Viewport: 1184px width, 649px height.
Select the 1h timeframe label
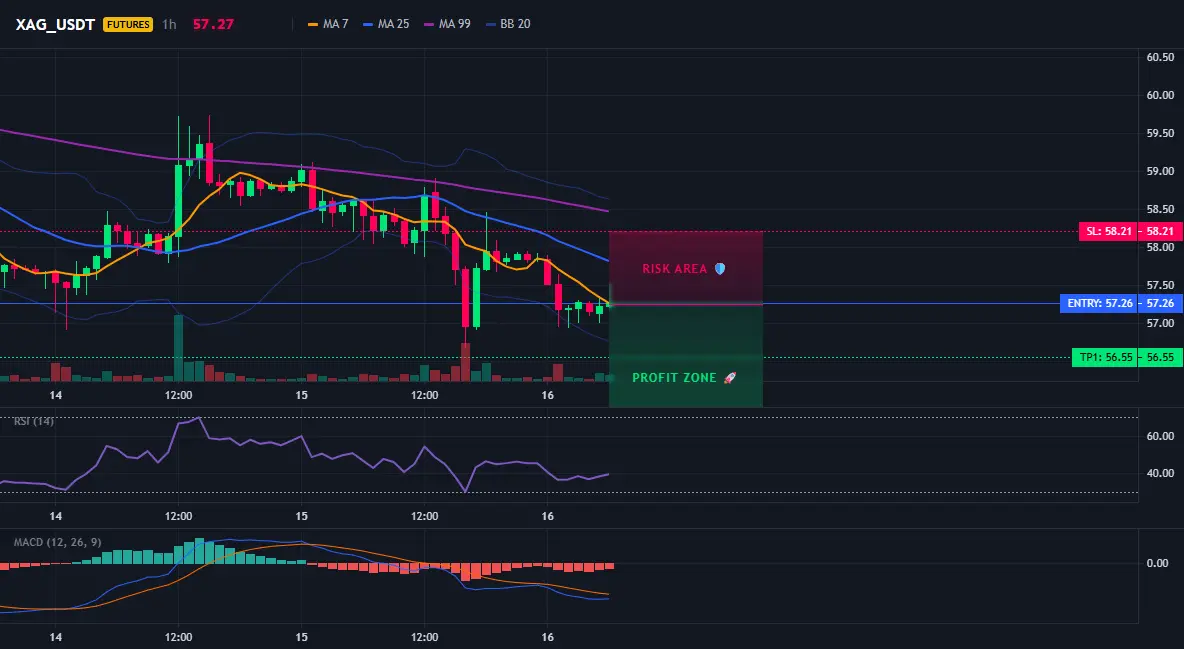point(169,24)
